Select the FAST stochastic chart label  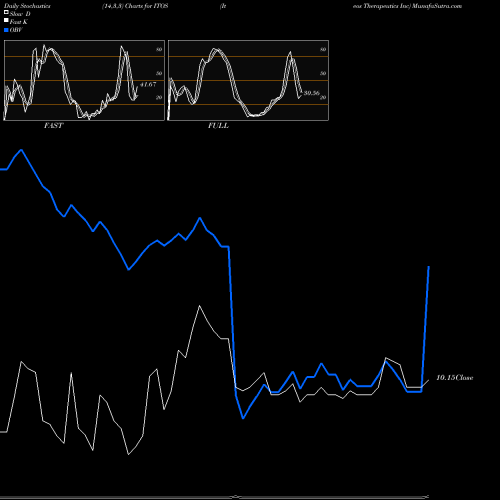tap(53, 126)
